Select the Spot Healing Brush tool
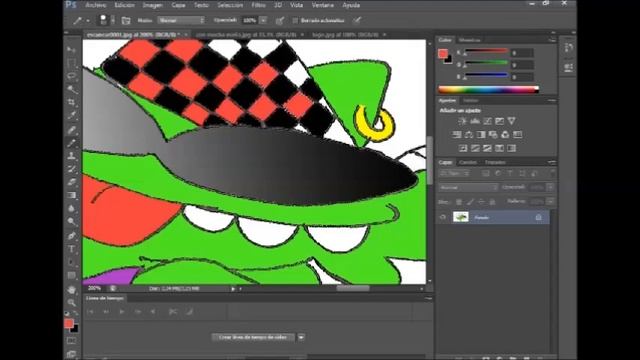The width and height of the screenshot is (640, 360). tap(71, 130)
